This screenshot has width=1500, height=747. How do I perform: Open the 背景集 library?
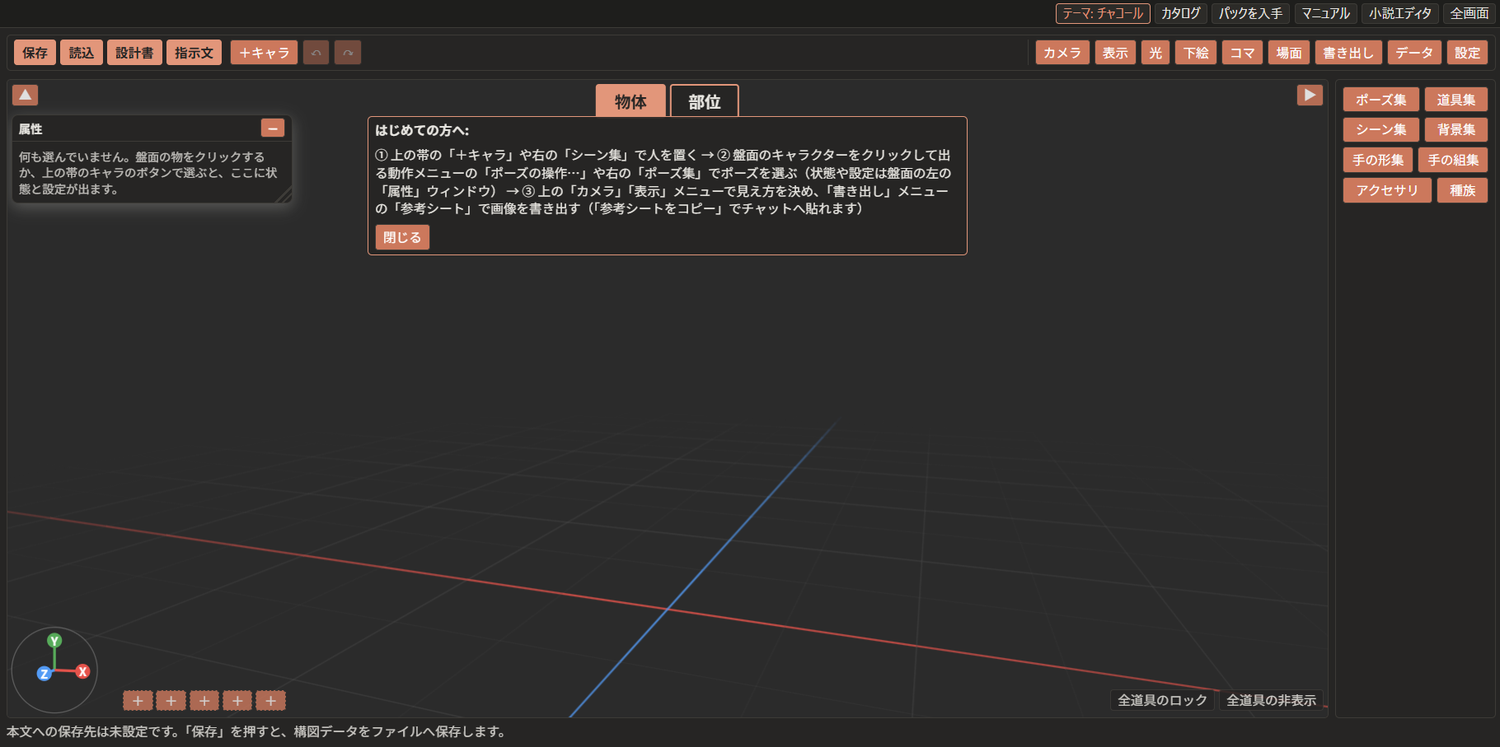(x=1456, y=130)
